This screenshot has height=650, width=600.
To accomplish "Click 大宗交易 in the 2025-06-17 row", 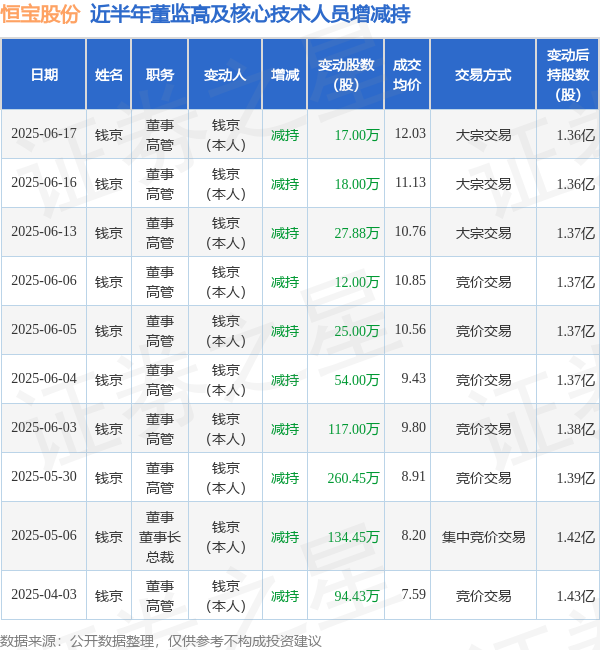I will pos(483,135).
